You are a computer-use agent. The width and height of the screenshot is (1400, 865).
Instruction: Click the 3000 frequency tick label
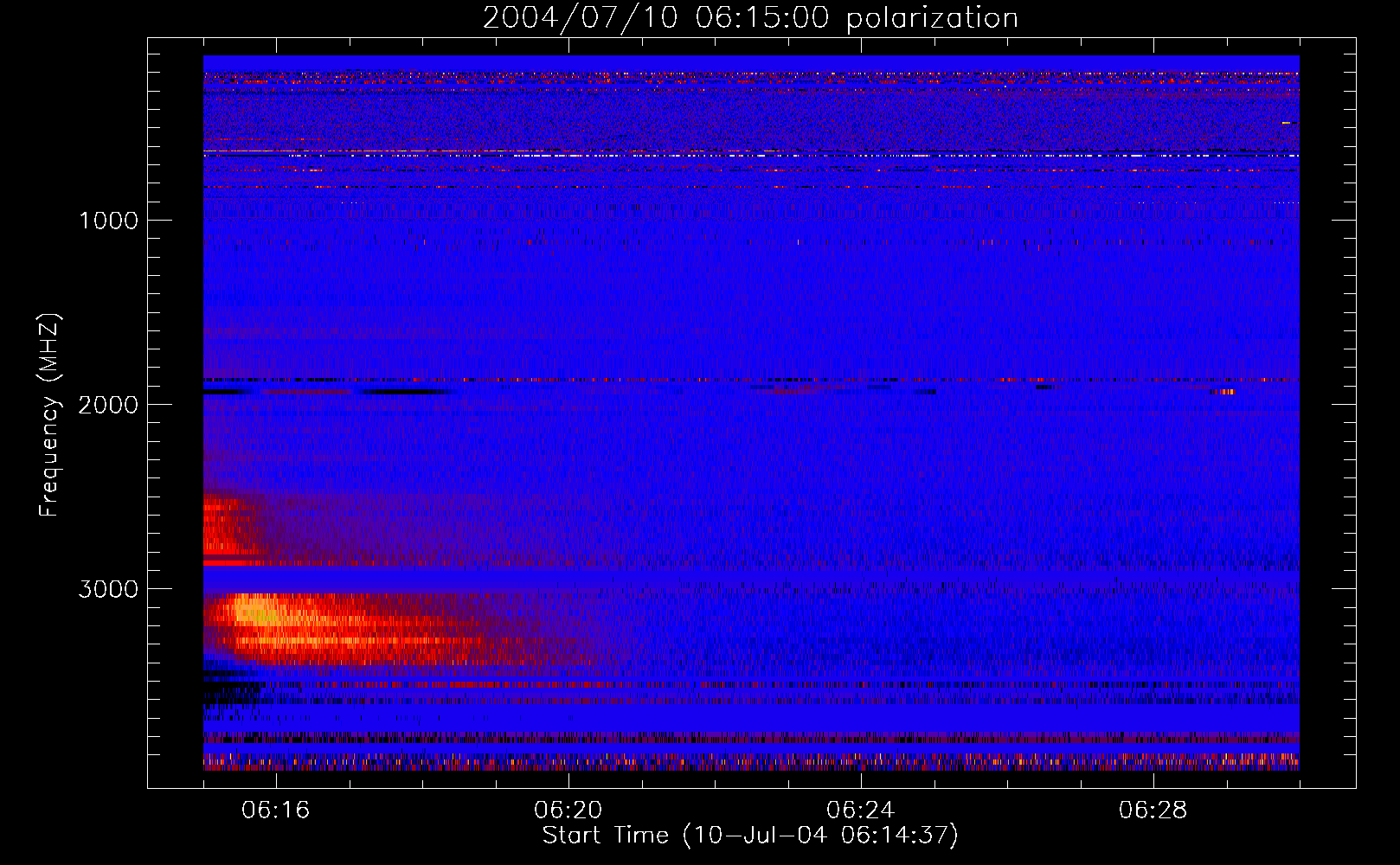click(108, 589)
